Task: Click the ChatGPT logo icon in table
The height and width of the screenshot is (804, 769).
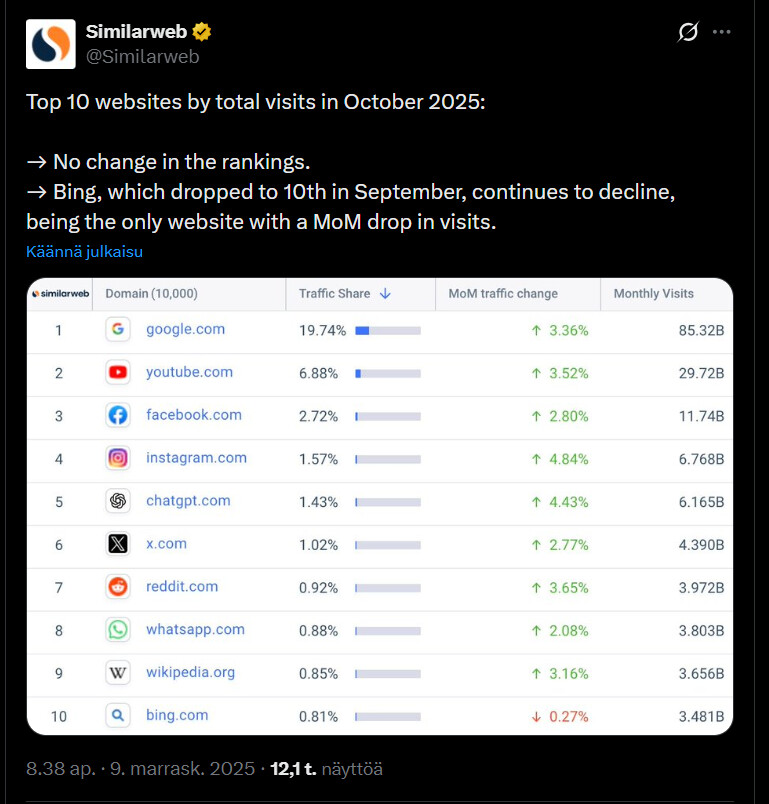Action: 118,501
